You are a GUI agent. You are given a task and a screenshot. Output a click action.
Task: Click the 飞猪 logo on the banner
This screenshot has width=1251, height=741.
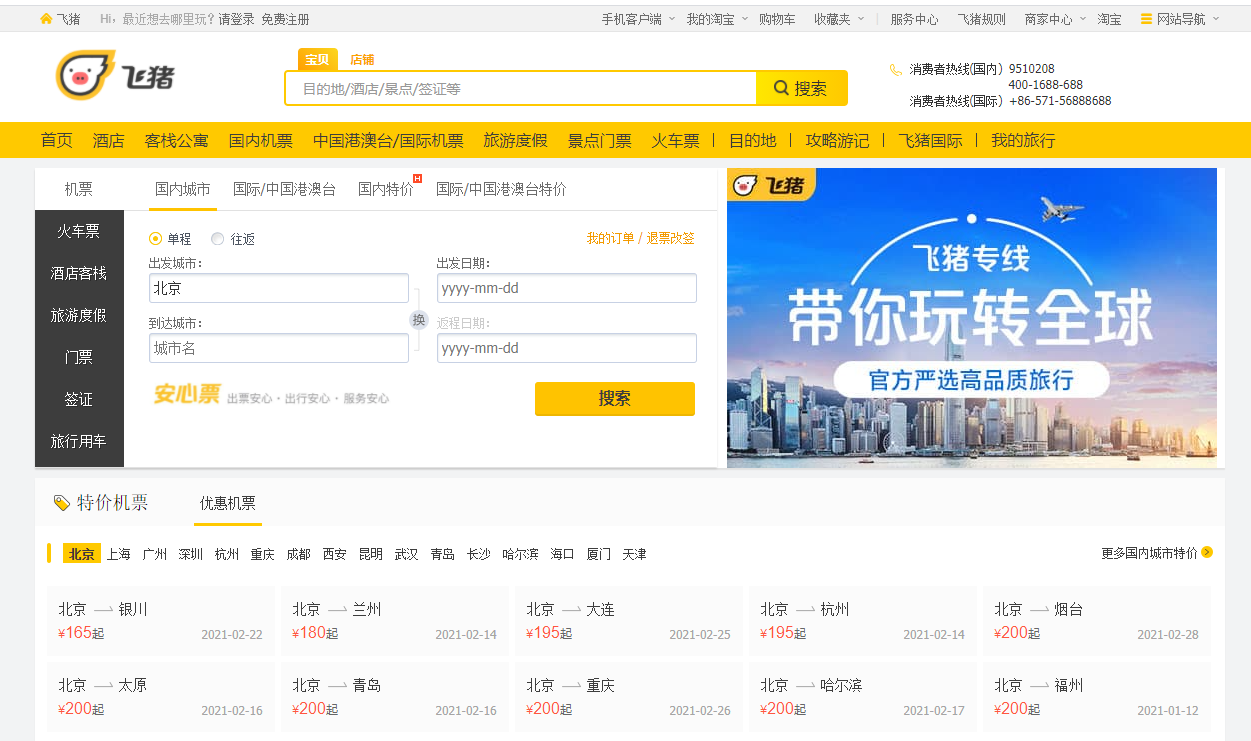pos(770,185)
